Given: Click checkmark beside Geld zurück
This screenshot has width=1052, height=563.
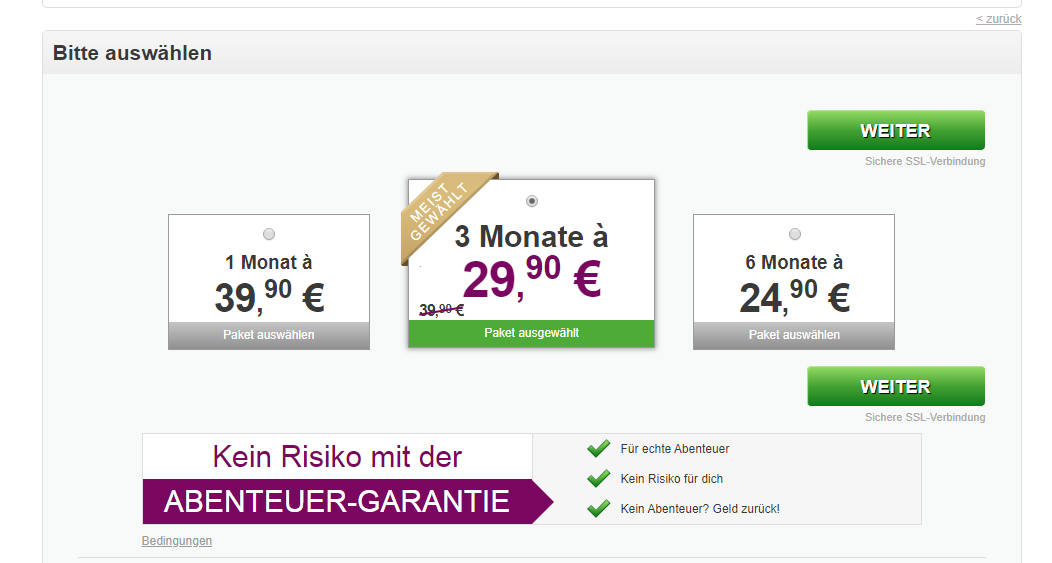Looking at the screenshot, I should (598, 509).
